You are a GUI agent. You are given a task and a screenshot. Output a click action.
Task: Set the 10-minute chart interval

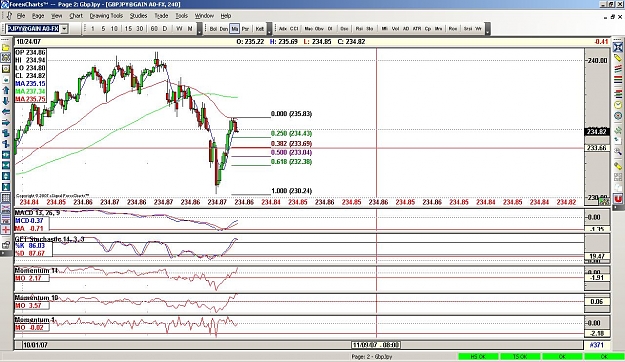(114, 29)
